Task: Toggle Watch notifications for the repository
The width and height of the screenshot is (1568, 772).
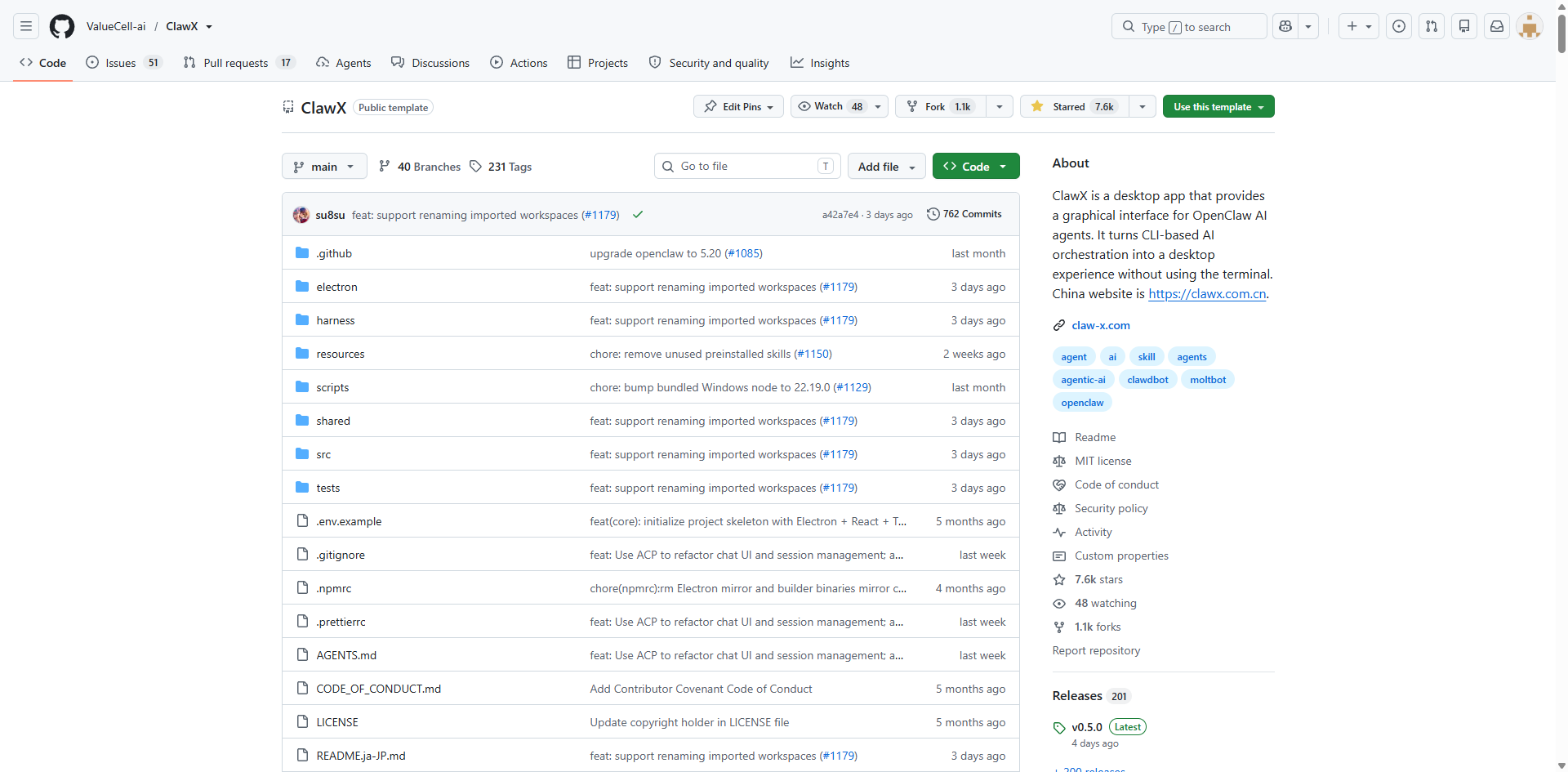Action: point(839,107)
